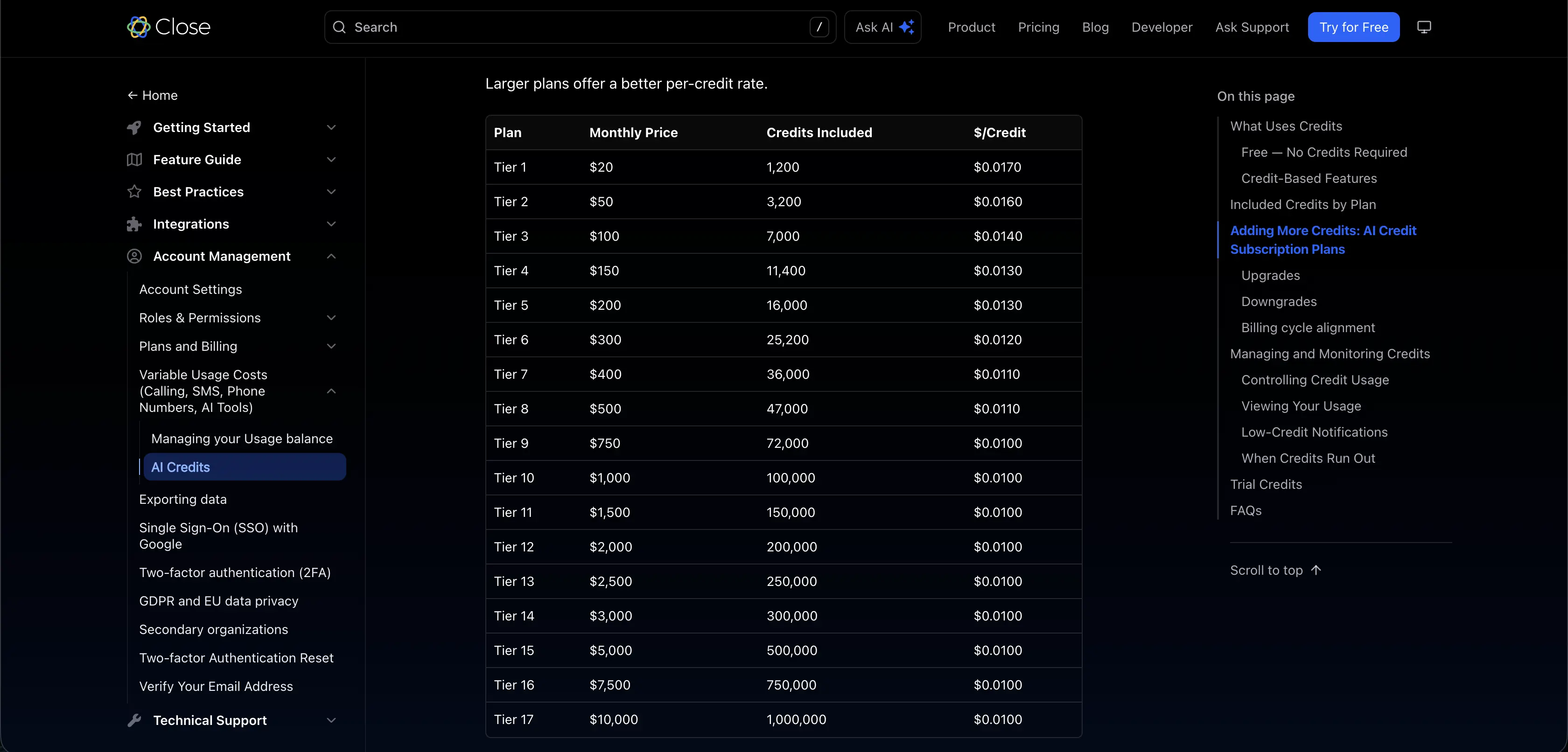1568x752 pixels.
Task: Click the Feature Guide map icon
Action: point(134,160)
